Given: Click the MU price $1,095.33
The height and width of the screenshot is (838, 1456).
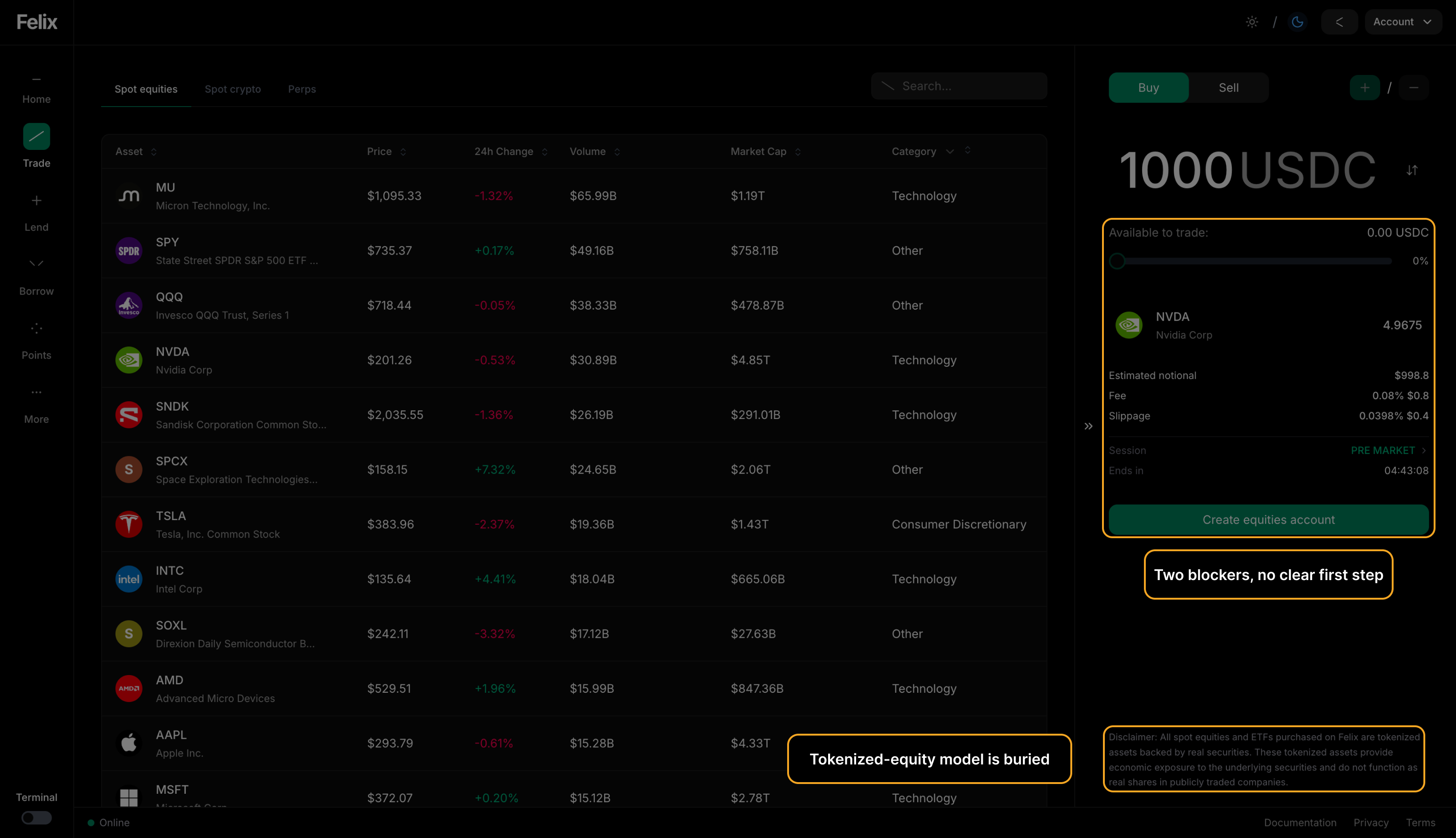Looking at the screenshot, I should pyautogui.click(x=395, y=196).
